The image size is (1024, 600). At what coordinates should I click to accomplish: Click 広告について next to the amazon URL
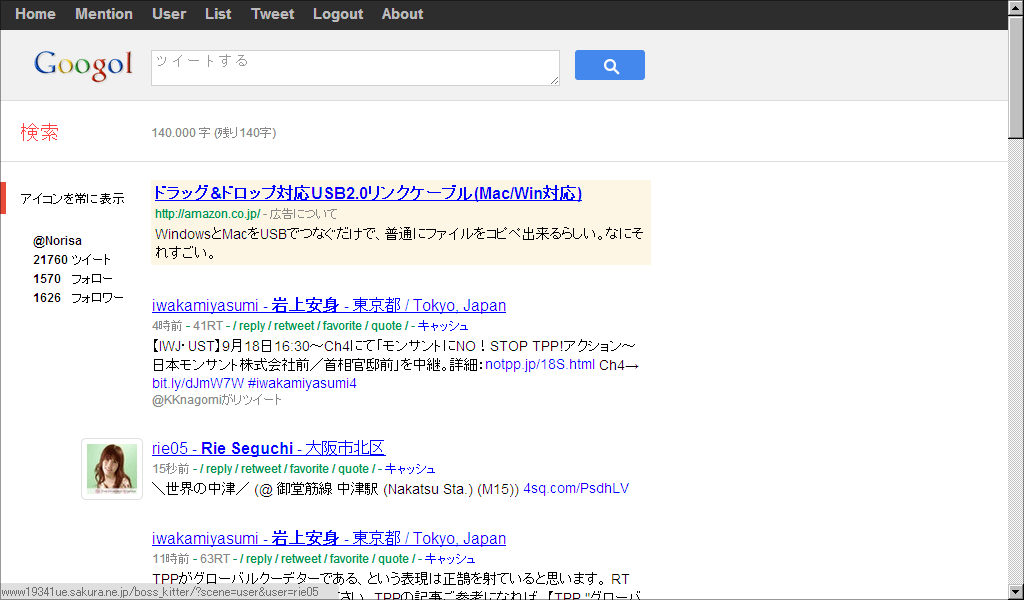pyautogui.click(x=304, y=213)
